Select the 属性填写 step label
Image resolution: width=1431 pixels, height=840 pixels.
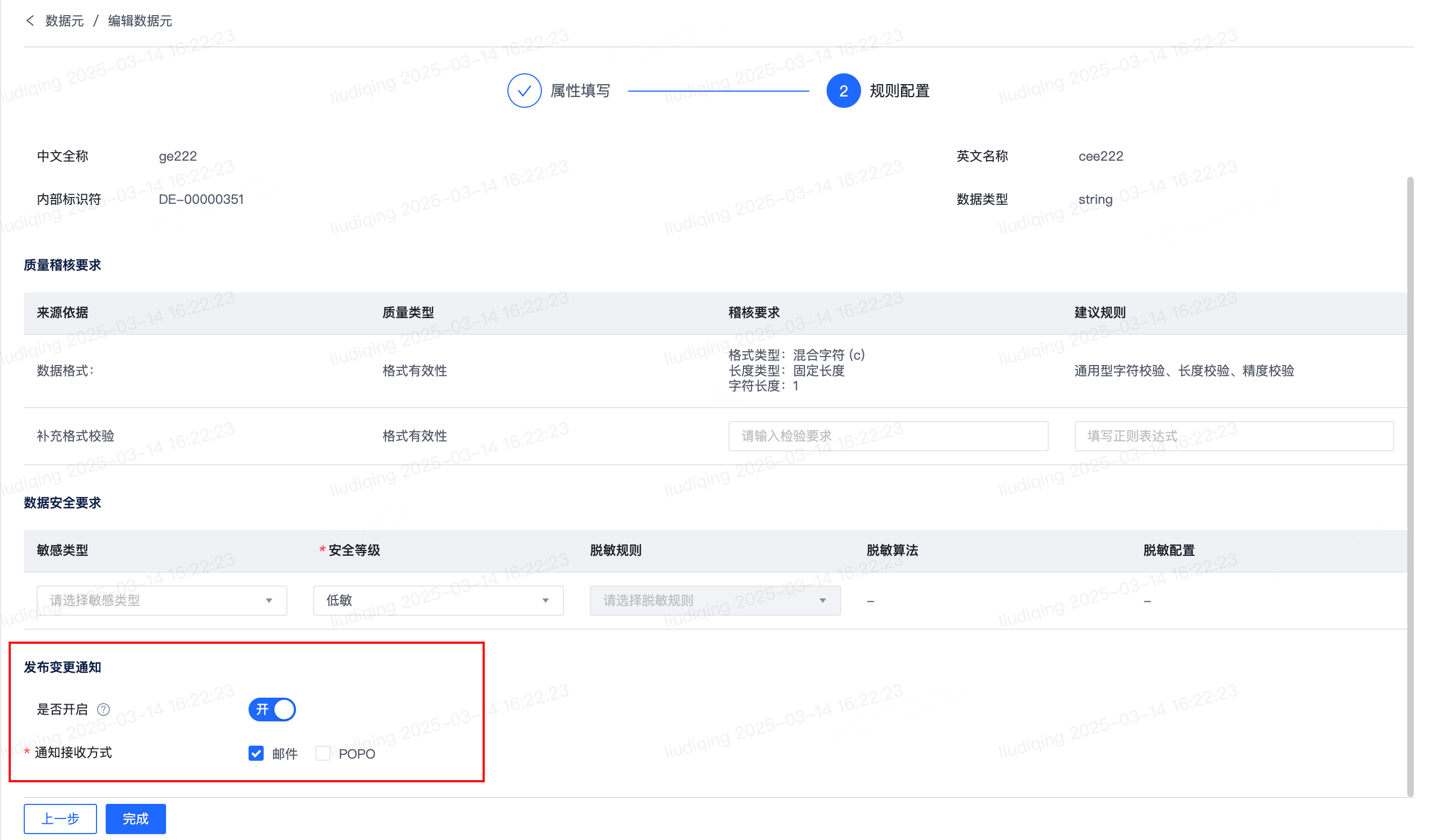[580, 91]
